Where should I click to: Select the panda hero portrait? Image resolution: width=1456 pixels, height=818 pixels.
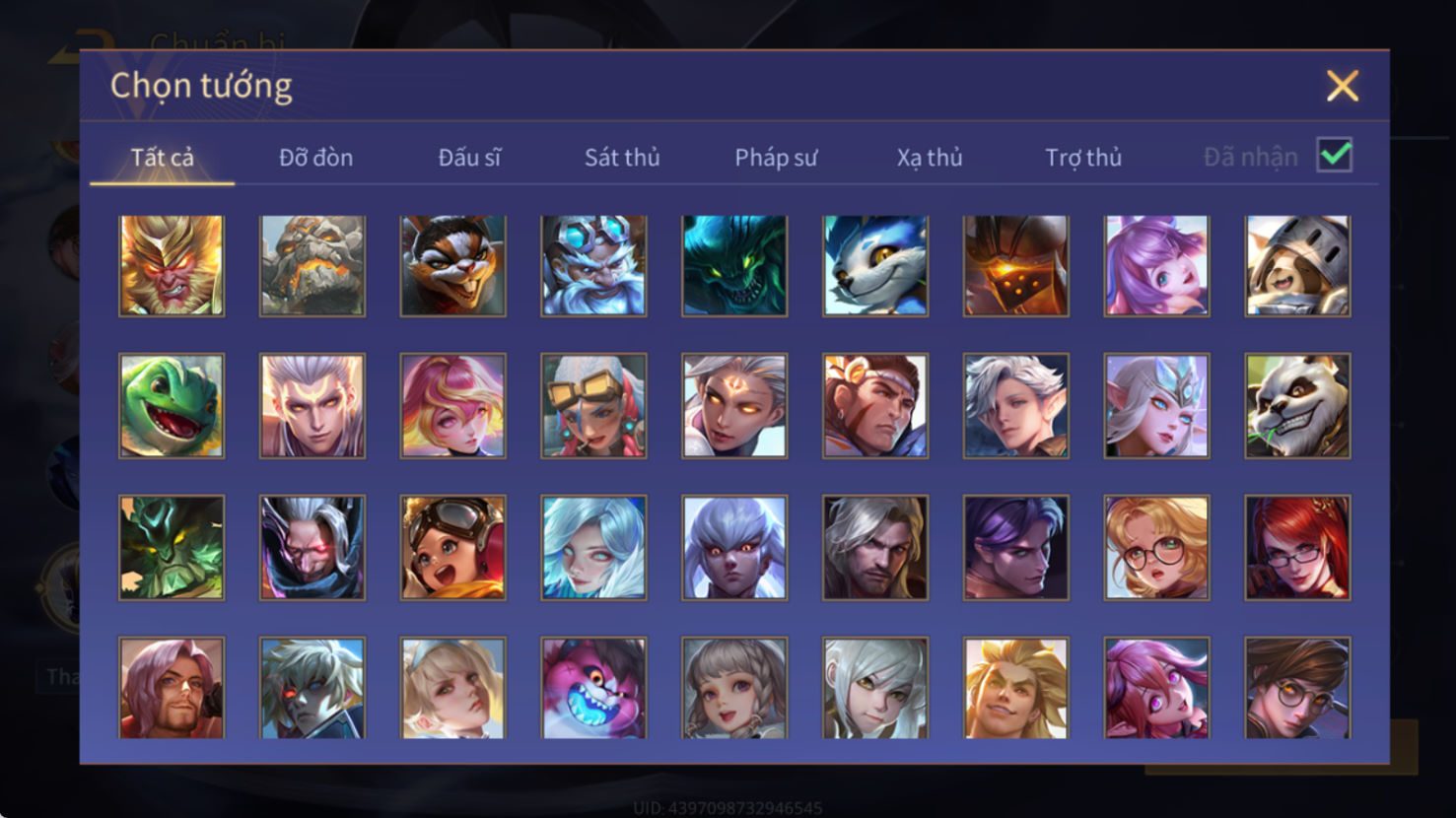pos(1297,406)
